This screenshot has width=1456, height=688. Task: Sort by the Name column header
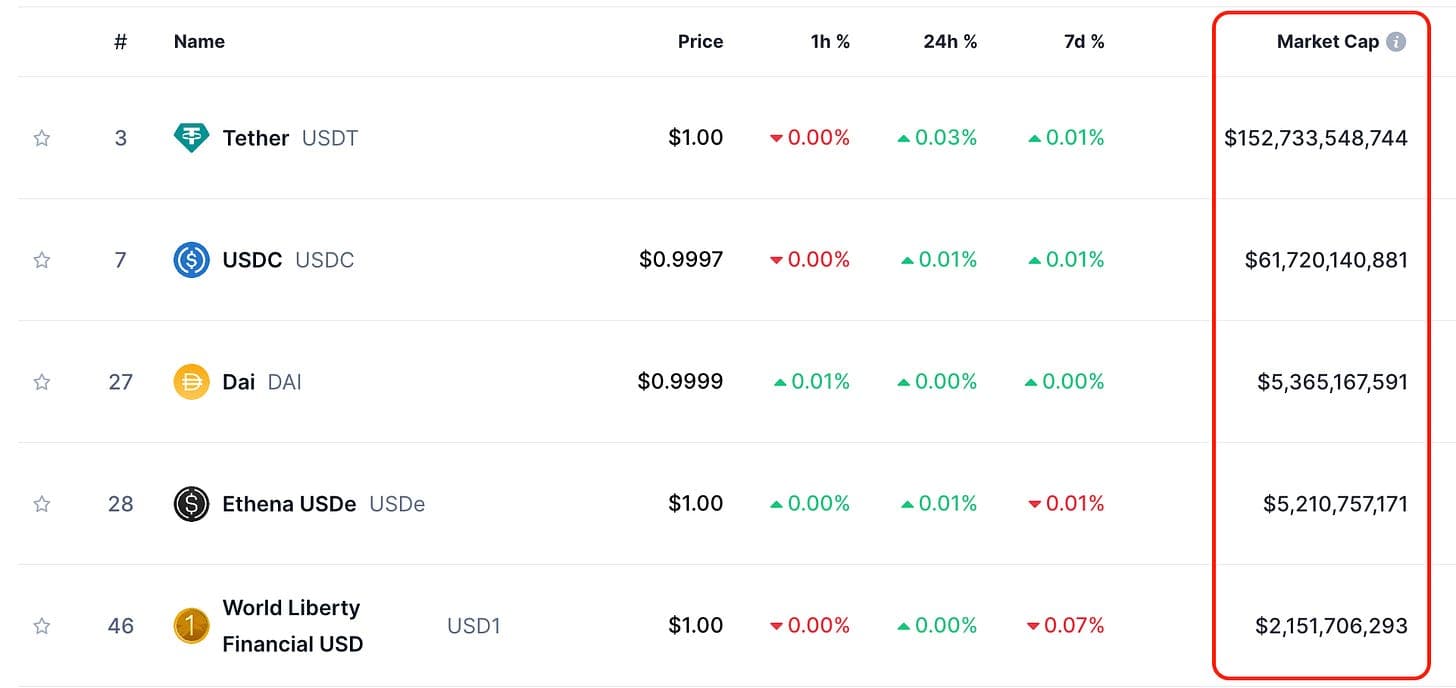[x=199, y=42]
